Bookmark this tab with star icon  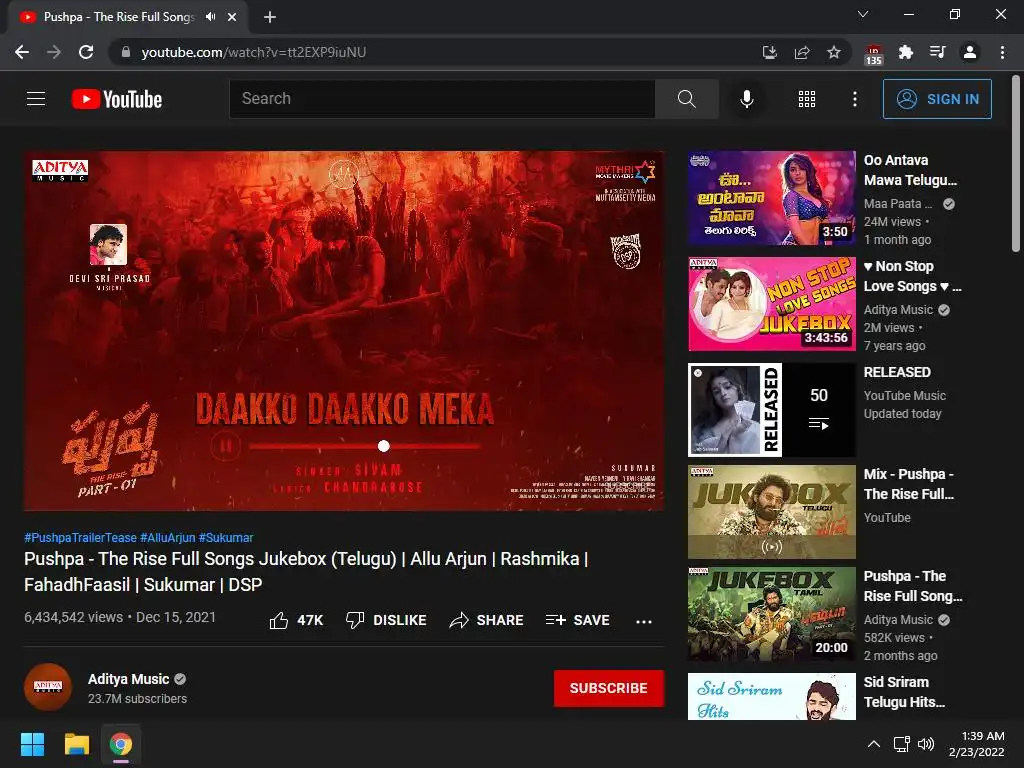click(834, 52)
